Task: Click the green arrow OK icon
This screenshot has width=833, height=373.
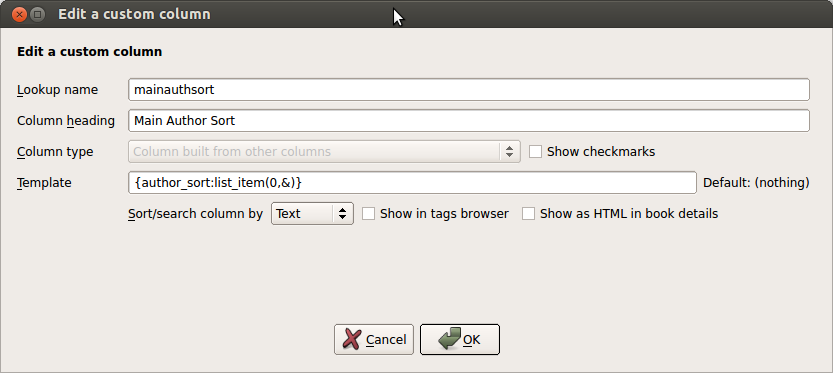Action: [x=449, y=339]
